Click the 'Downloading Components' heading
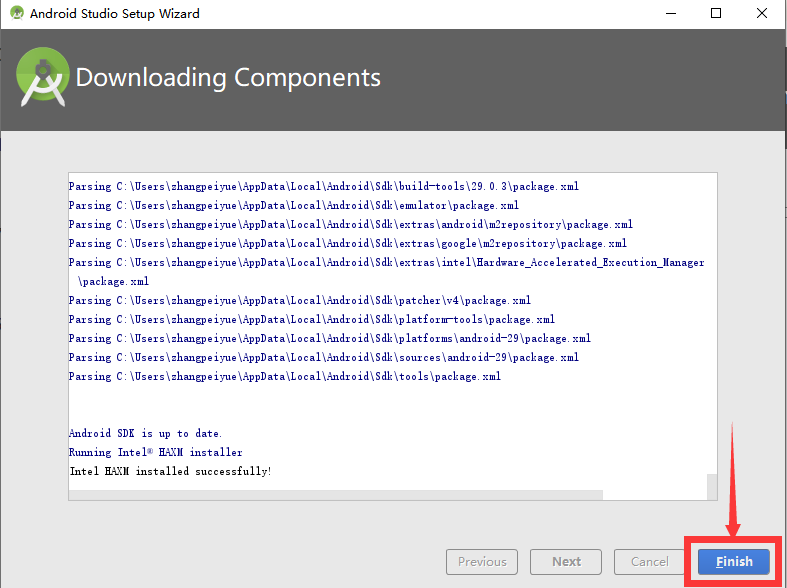The width and height of the screenshot is (787, 588). (228, 78)
